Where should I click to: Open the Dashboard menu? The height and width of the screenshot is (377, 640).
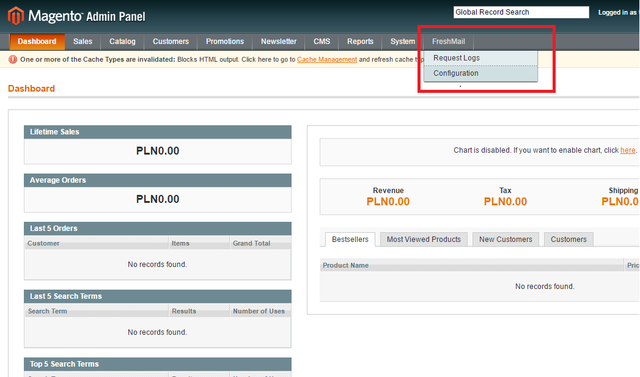coord(37,41)
